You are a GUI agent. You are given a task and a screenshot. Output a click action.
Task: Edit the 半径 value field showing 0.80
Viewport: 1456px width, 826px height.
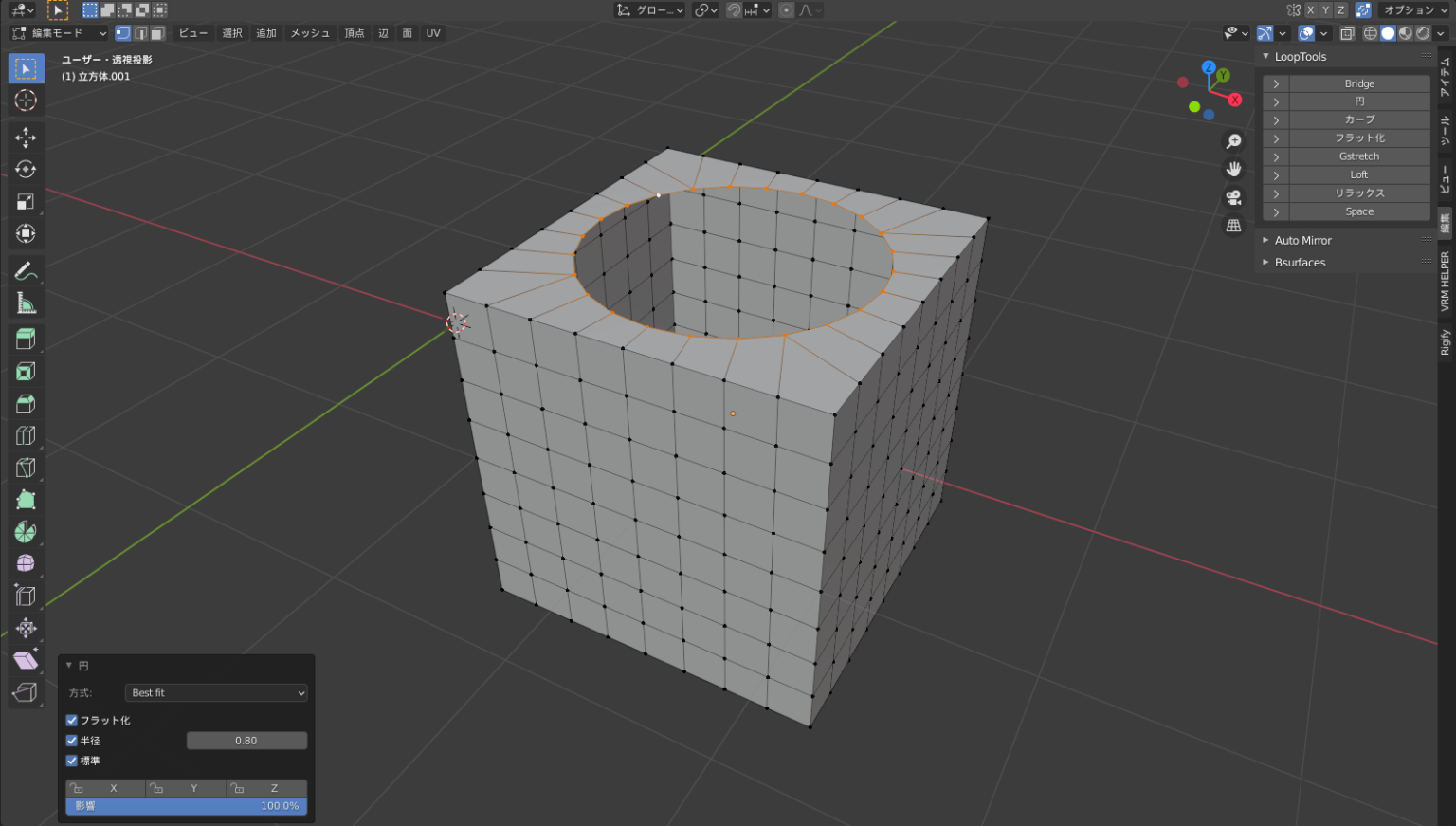pos(246,740)
